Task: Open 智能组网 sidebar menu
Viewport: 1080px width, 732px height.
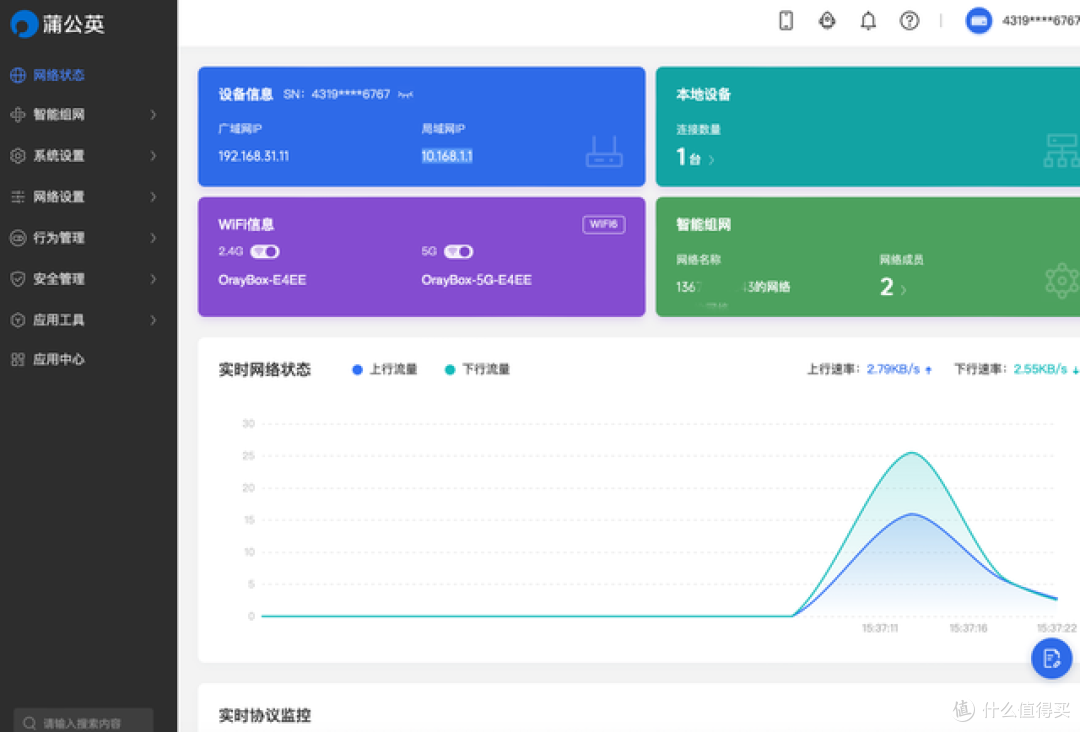Action: click(88, 115)
